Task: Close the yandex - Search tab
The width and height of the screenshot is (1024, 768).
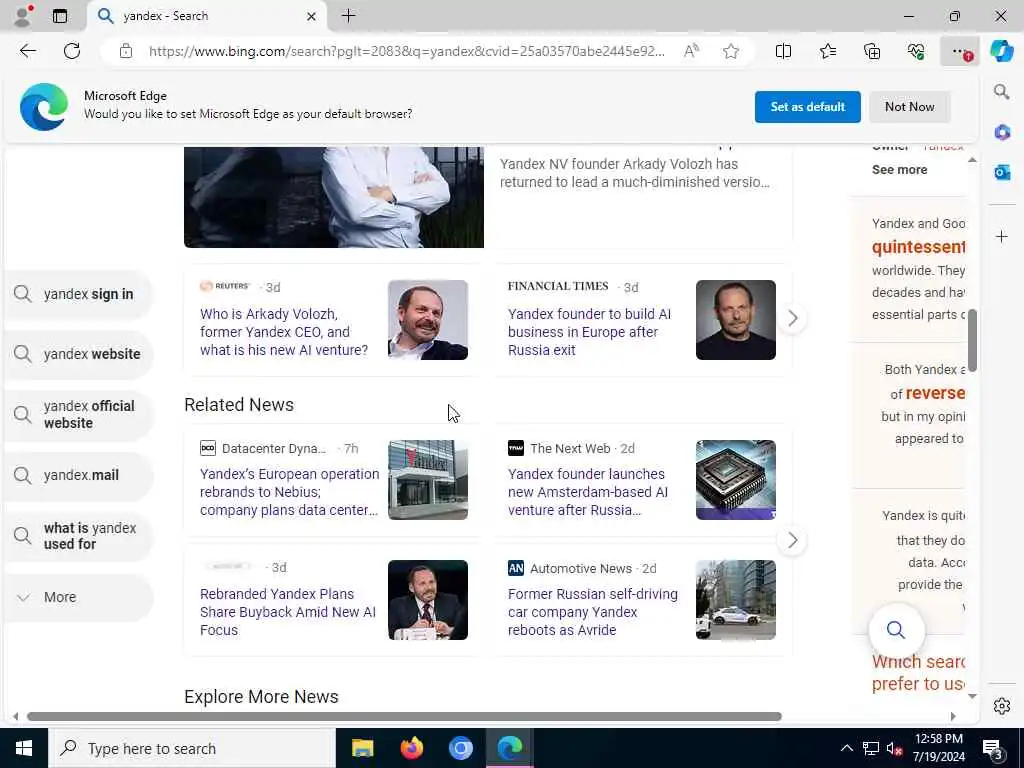Action: [x=312, y=16]
